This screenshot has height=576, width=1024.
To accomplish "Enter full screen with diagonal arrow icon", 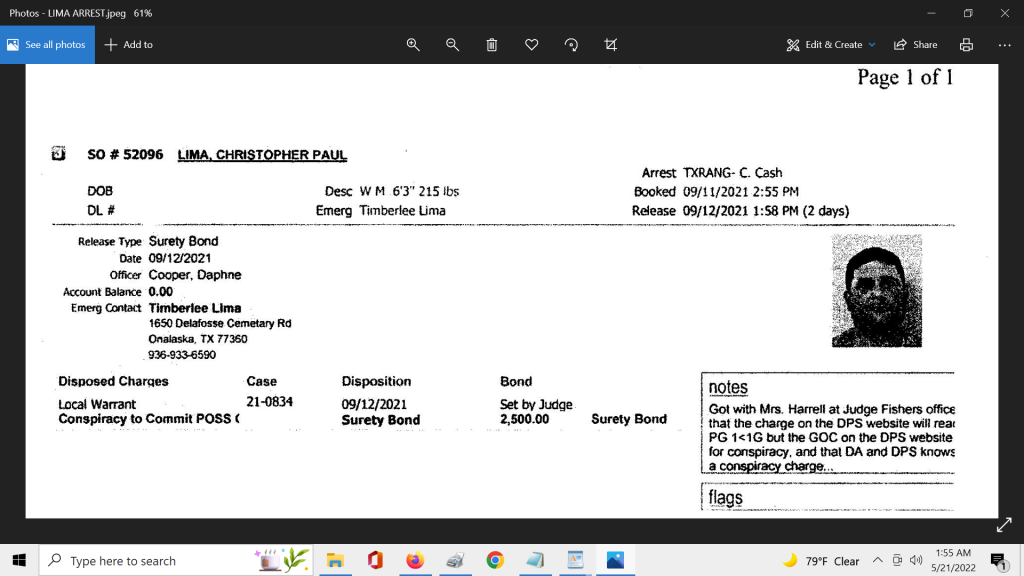I will pyautogui.click(x=1004, y=524).
